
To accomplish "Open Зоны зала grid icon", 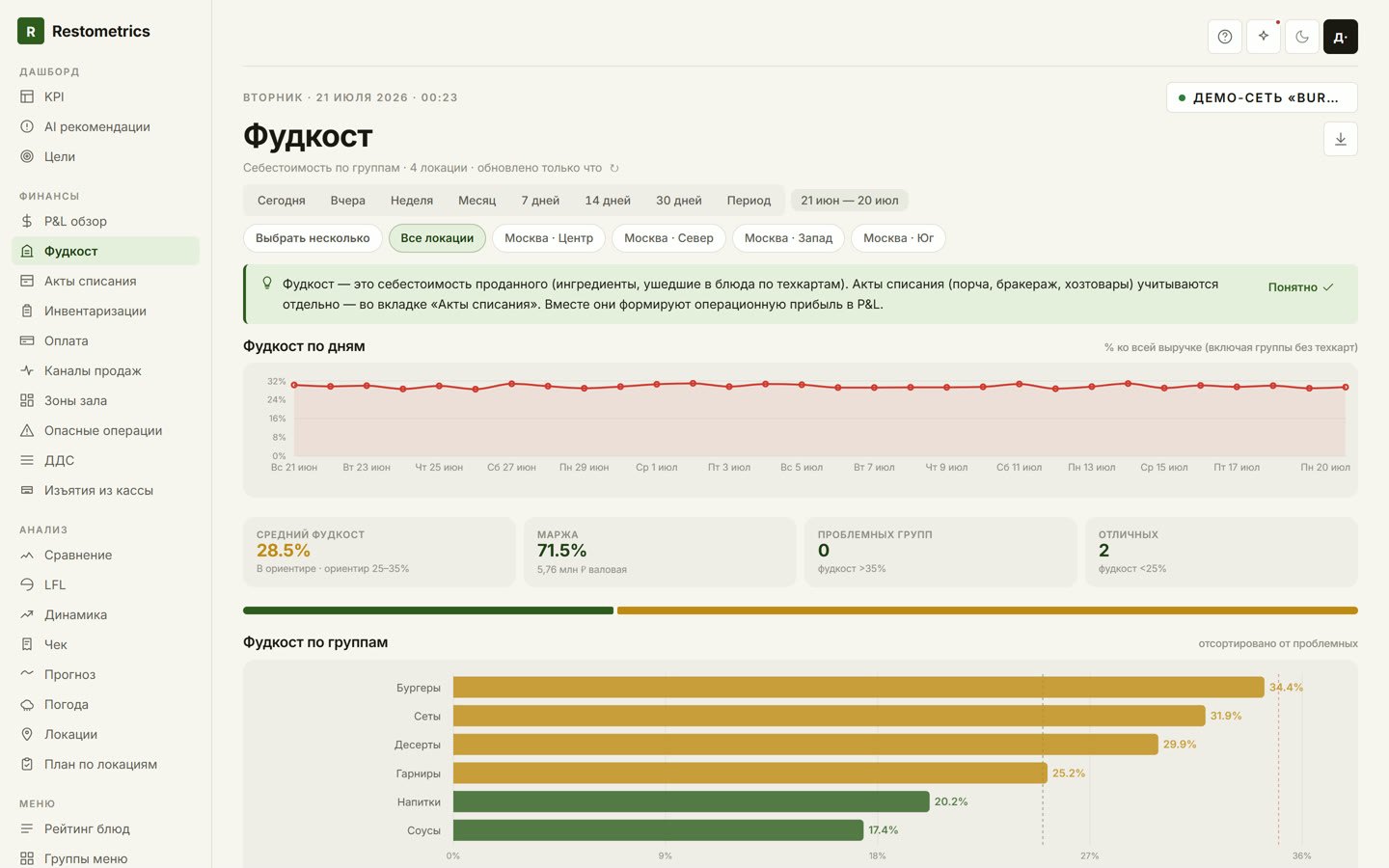I will [27, 400].
